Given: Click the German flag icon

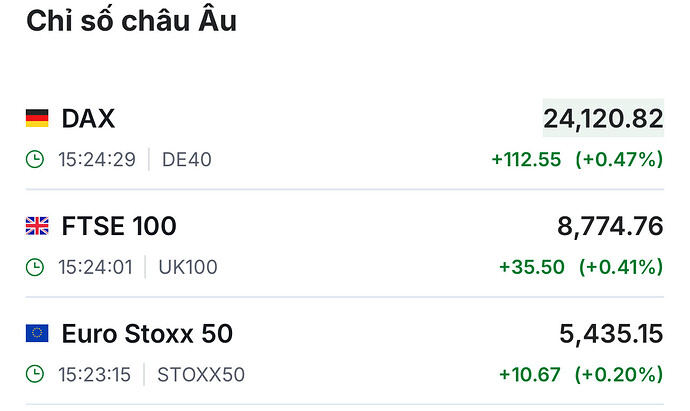Looking at the screenshot, I should tap(37, 119).
